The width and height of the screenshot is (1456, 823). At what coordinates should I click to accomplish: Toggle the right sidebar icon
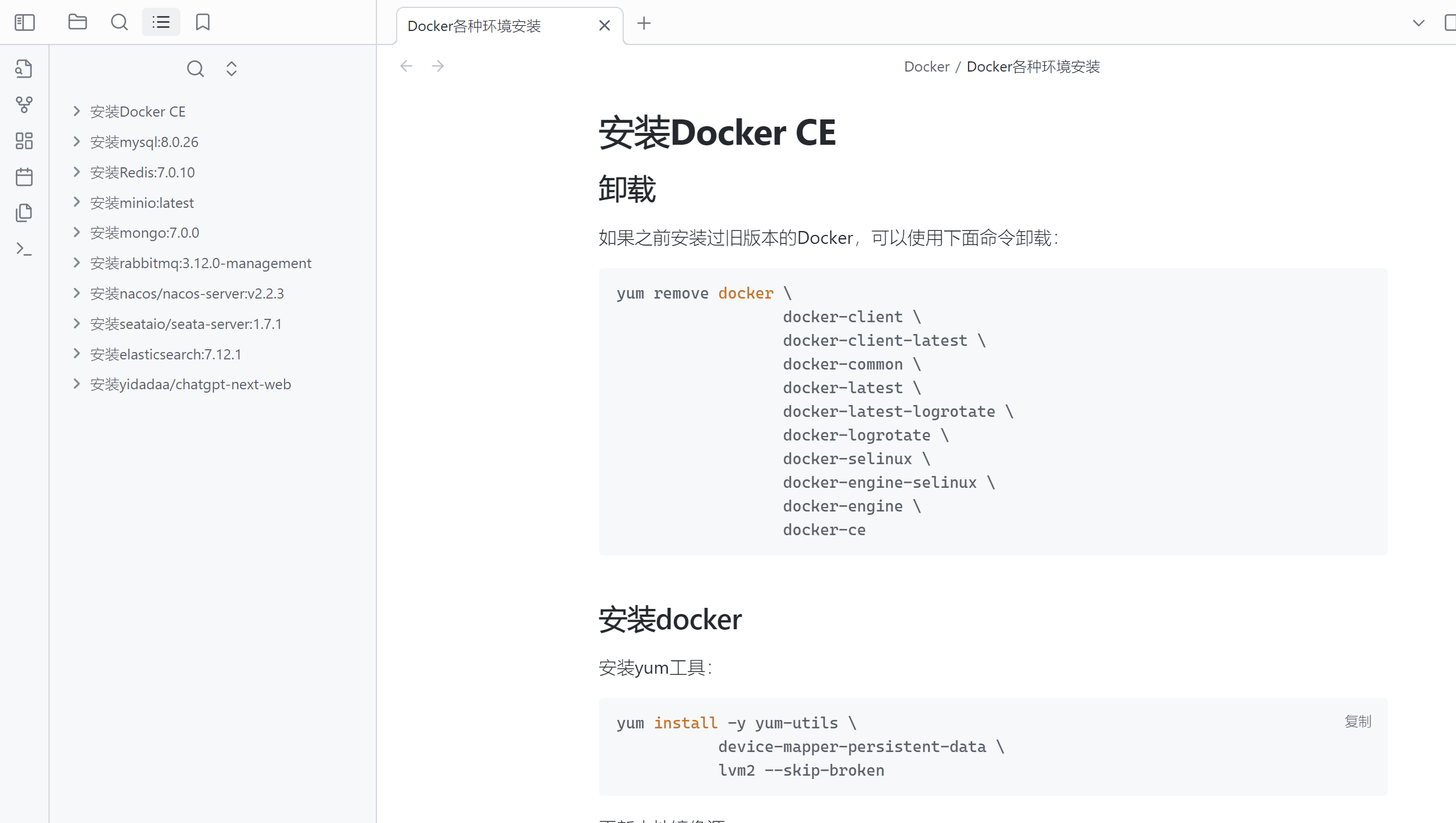coord(1449,23)
